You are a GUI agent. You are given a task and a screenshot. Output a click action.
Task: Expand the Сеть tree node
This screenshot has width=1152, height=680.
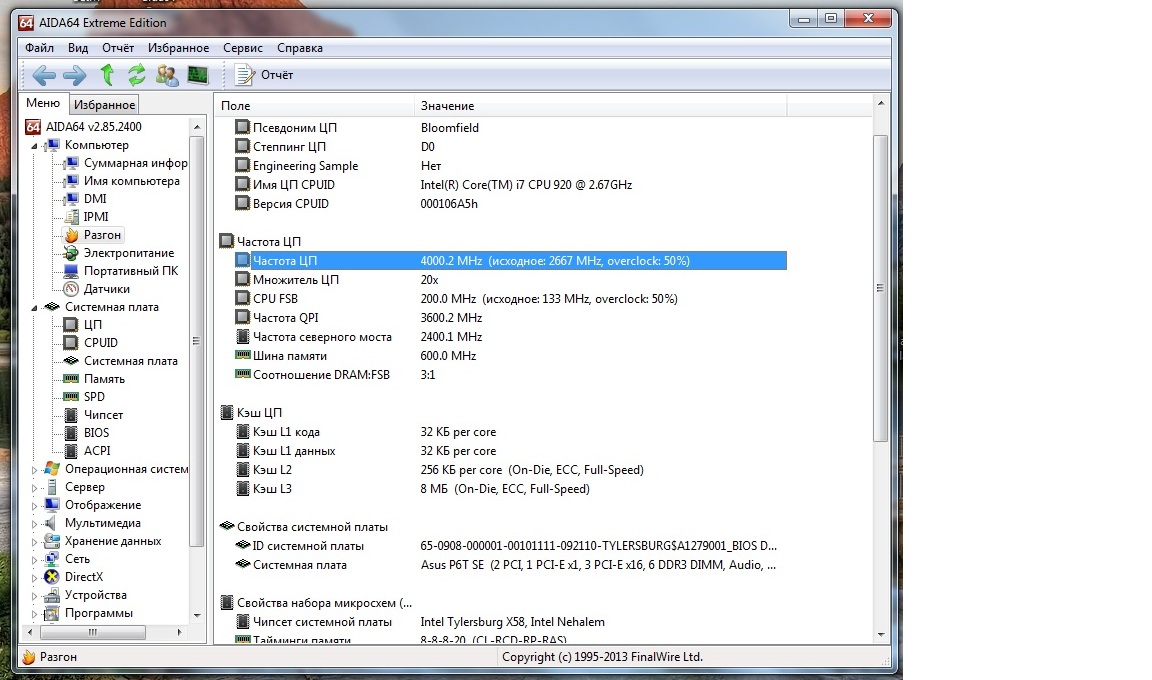(x=34, y=560)
